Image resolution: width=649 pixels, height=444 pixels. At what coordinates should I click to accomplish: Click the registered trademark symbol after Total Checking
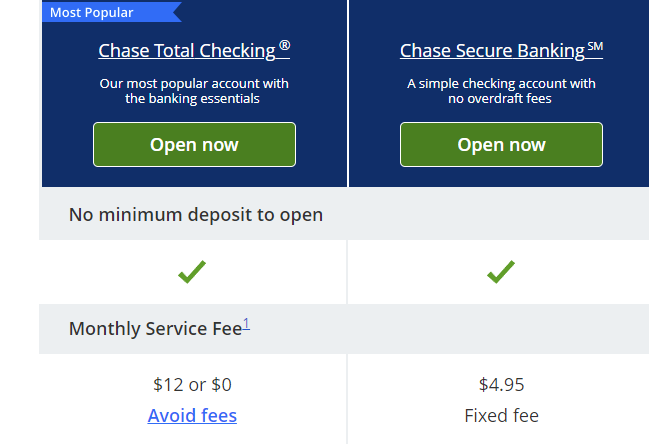click(x=285, y=46)
